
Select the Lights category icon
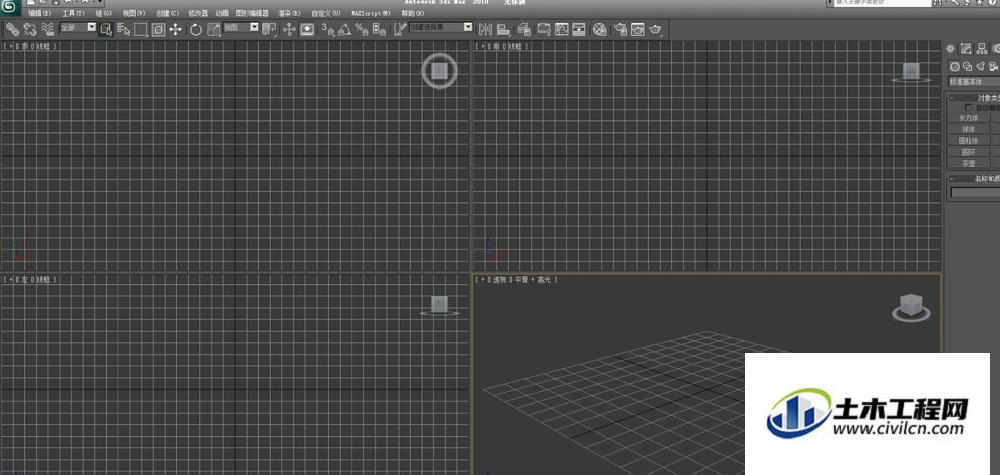click(x=980, y=66)
